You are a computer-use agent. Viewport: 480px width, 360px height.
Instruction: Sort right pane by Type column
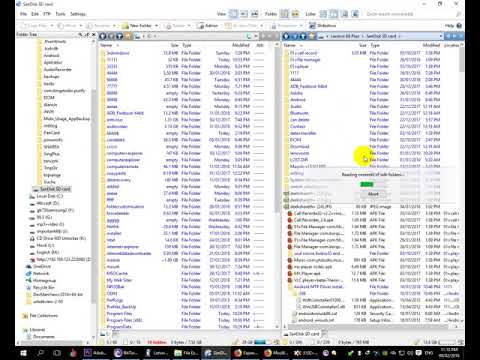(375, 45)
